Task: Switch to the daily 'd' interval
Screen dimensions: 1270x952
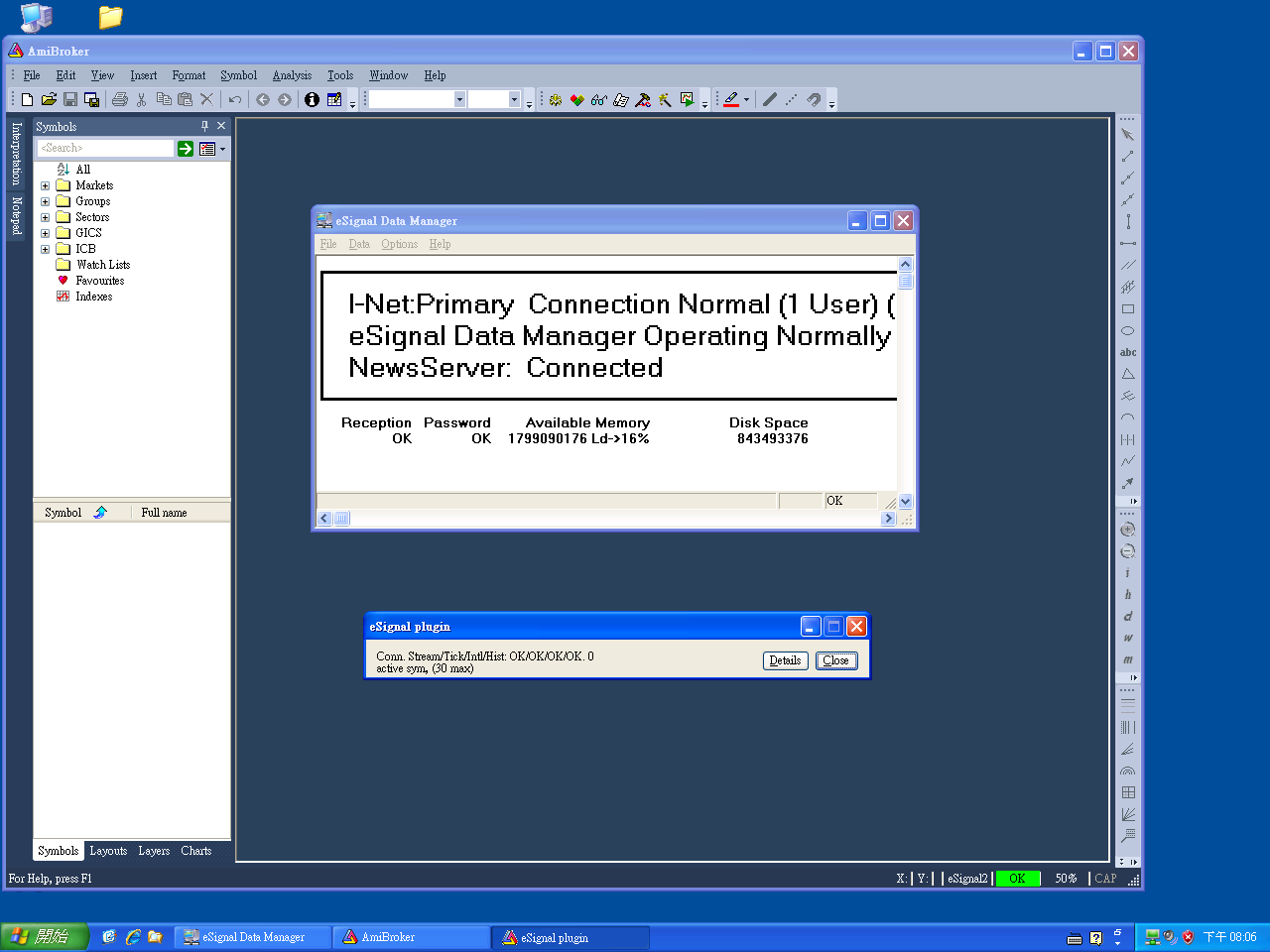Action: point(1128,617)
